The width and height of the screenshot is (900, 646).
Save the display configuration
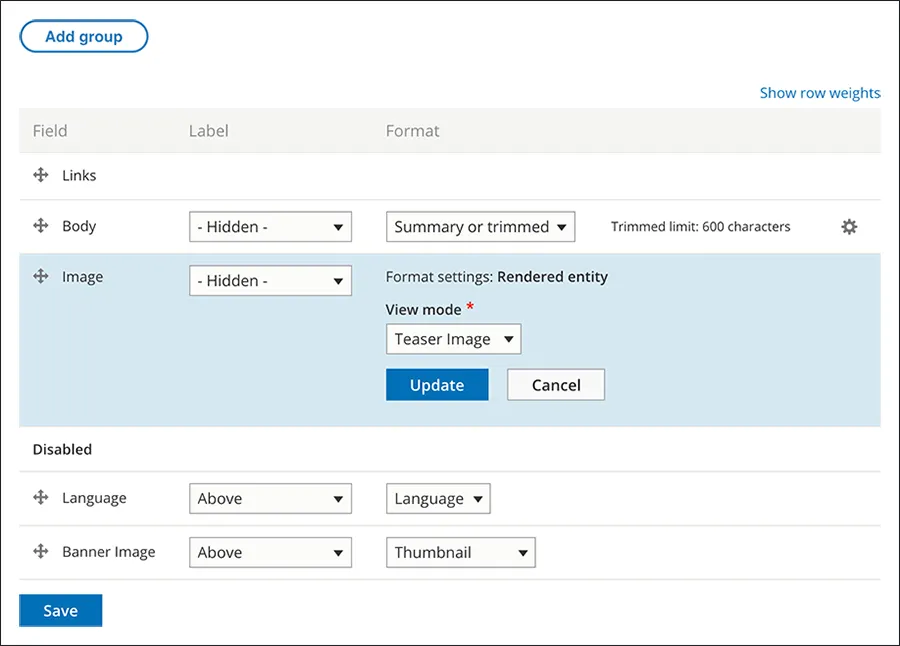[60, 610]
